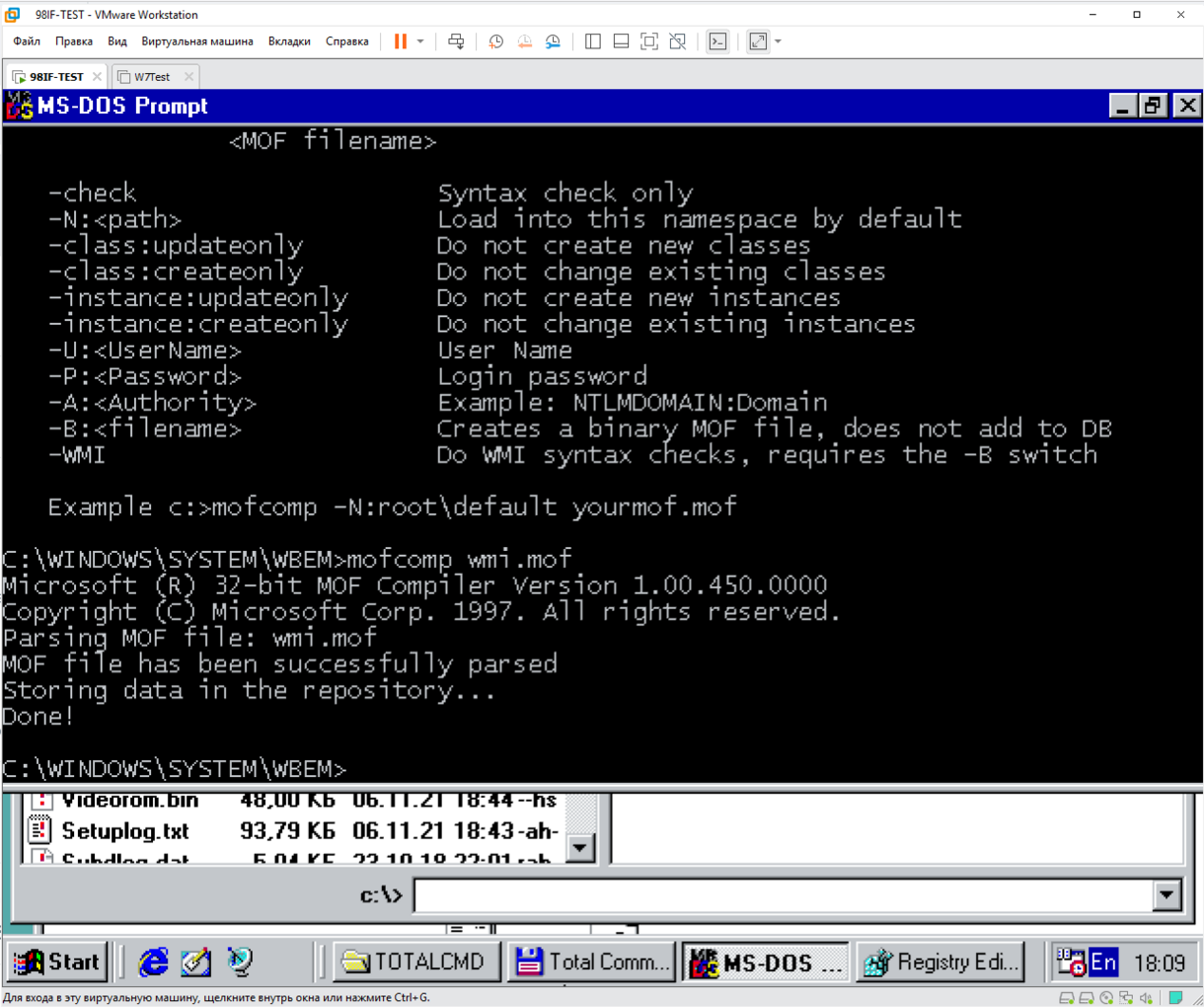The image size is (1204, 1007).
Task: Enter full screen mode via toolbar icon
Action: click(x=648, y=41)
